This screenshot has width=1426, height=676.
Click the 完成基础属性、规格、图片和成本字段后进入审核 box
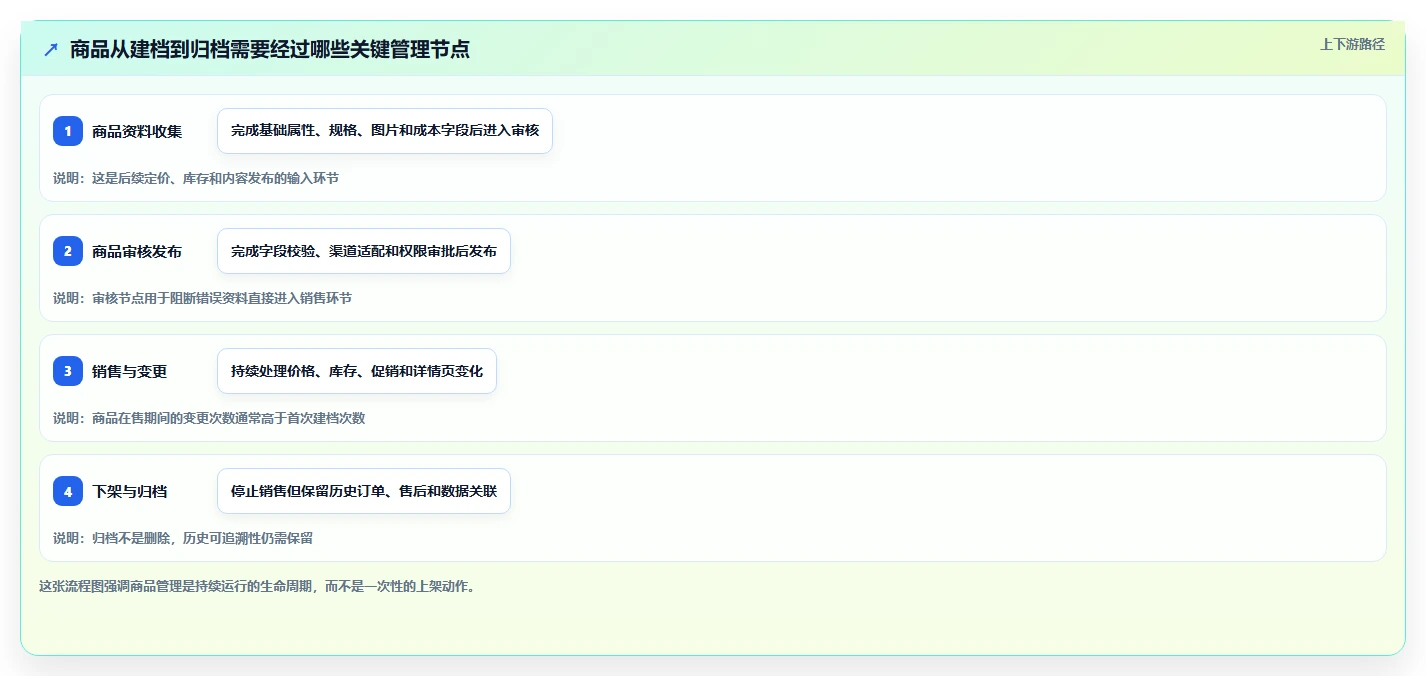[x=385, y=131]
